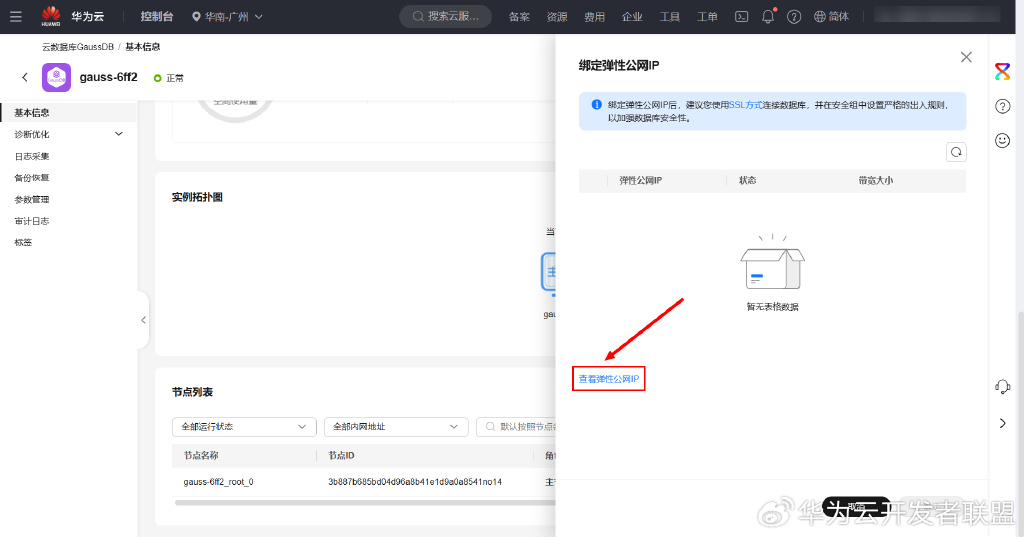This screenshot has height=537, width=1024.
Task: Select 基本信息 in sidebar
Action: 69,112
